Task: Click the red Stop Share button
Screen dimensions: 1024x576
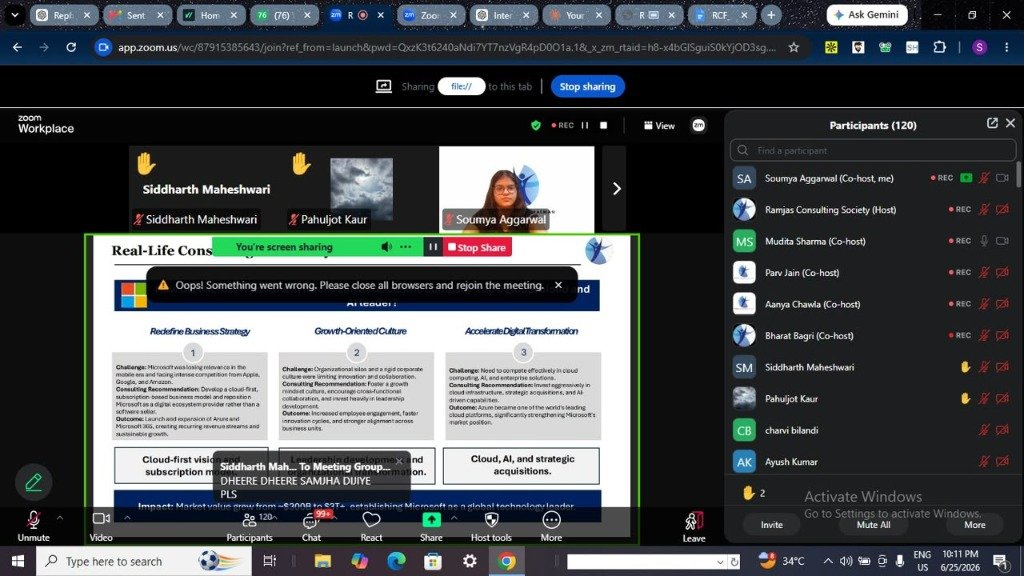Action: (x=477, y=248)
